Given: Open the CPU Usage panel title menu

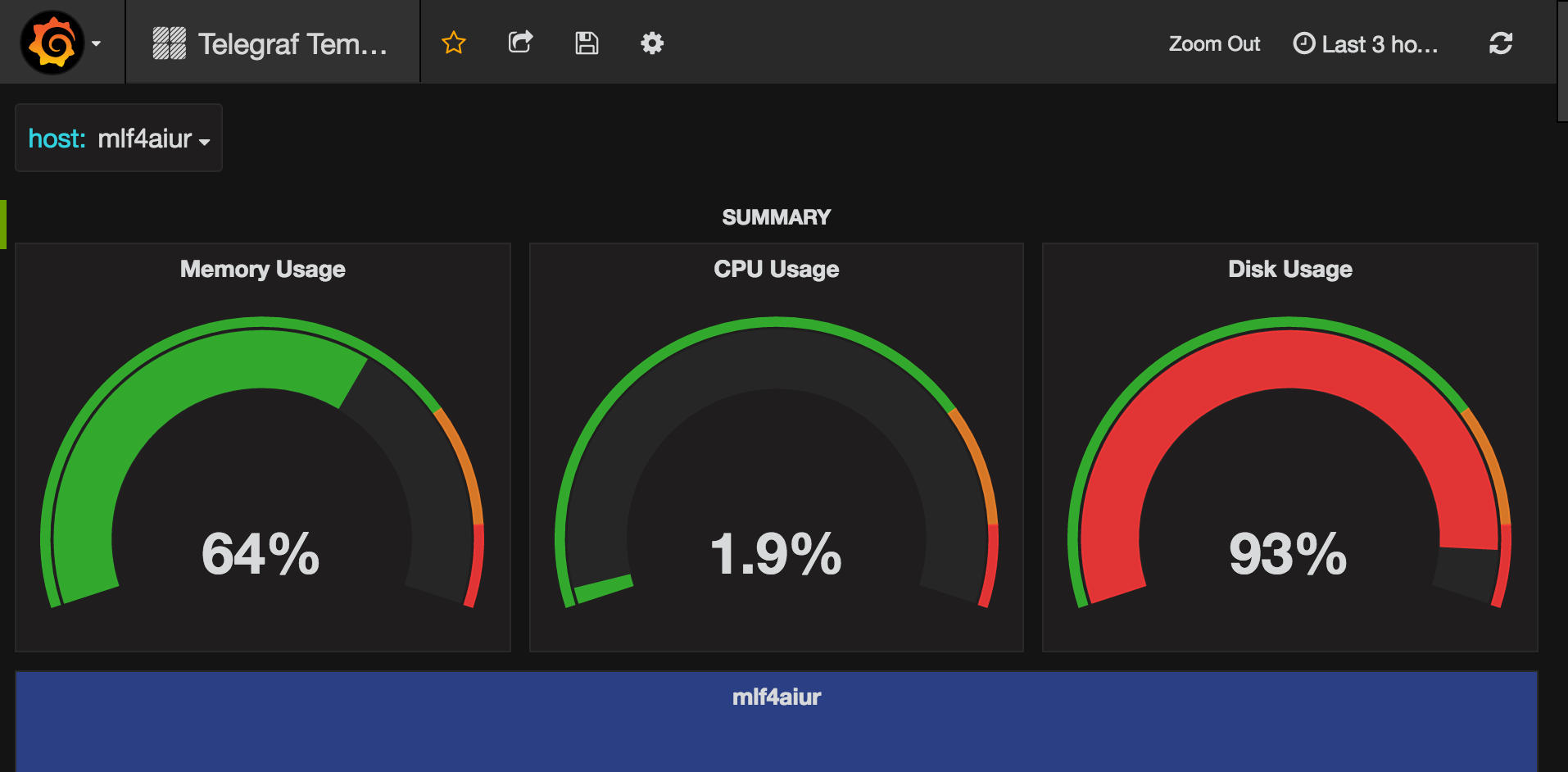Looking at the screenshot, I should (776, 269).
